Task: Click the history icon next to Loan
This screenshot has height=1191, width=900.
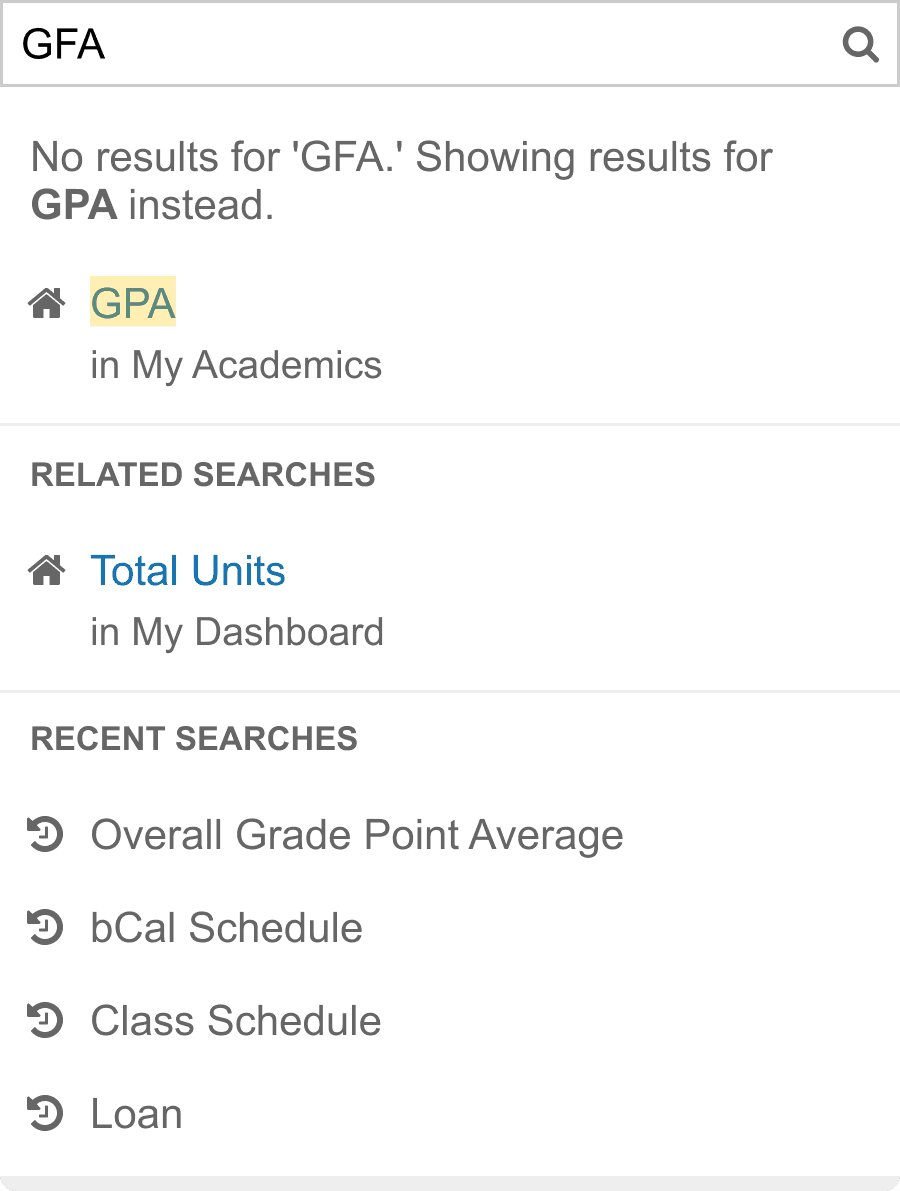Action: click(46, 1114)
